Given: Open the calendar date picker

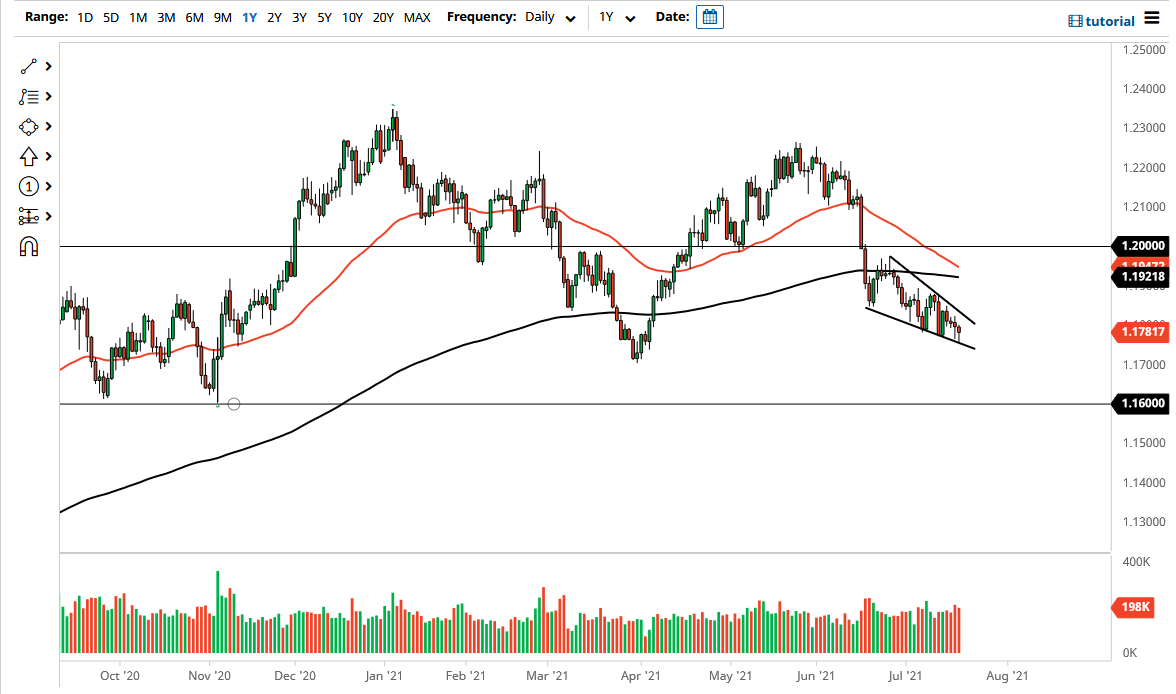Looking at the screenshot, I should pyautogui.click(x=709, y=17).
